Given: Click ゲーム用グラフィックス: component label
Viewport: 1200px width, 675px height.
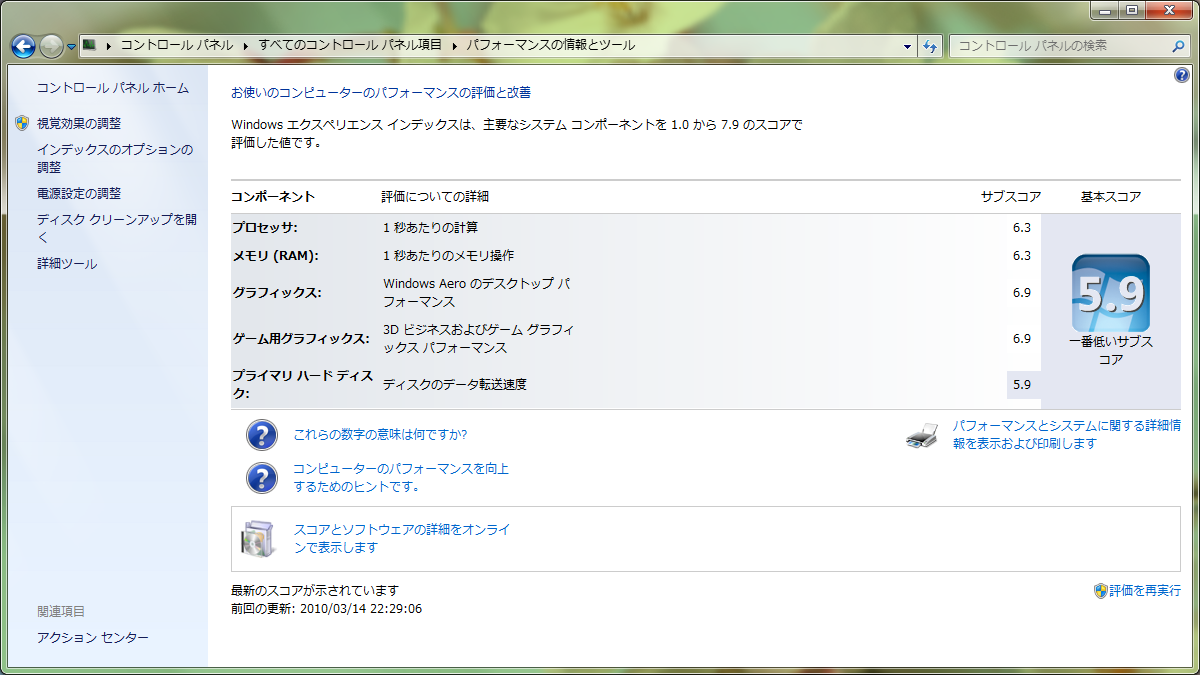Looking at the screenshot, I should tap(301, 339).
